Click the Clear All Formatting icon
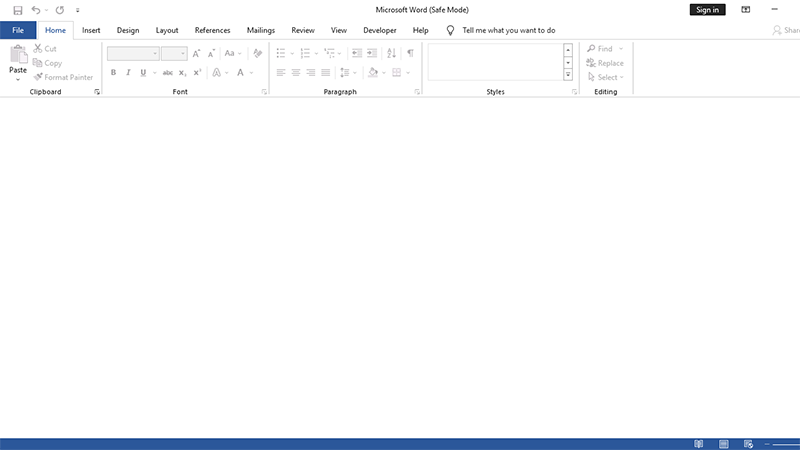 tap(257, 53)
